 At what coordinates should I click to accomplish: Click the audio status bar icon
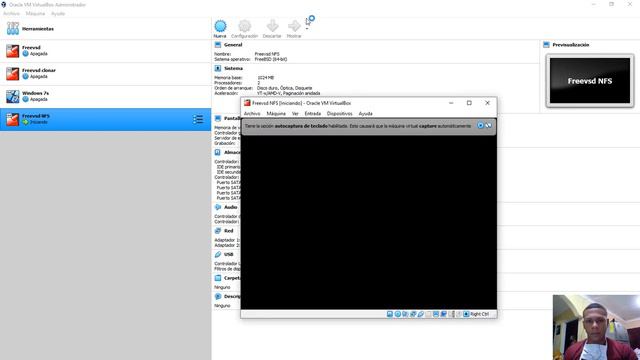(405, 314)
